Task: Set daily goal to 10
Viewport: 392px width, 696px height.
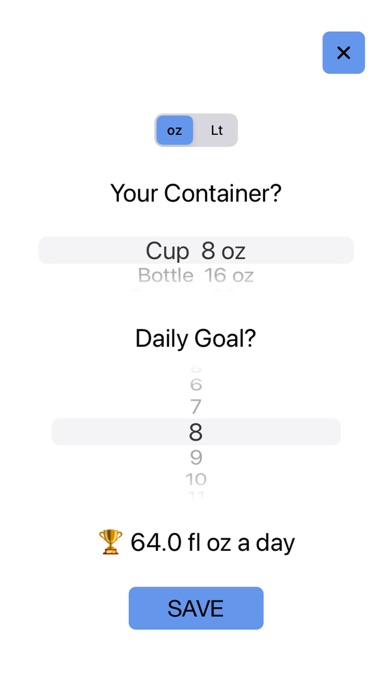Action: point(196,479)
